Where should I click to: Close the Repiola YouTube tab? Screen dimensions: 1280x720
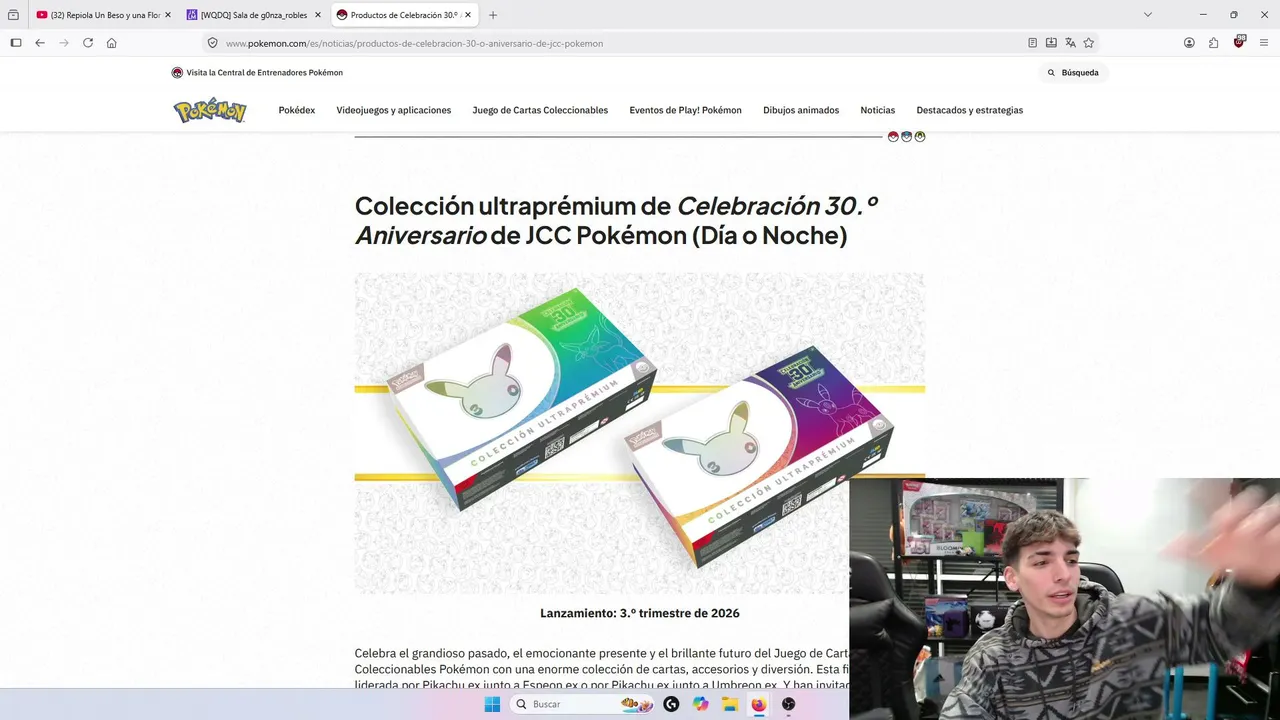(168, 15)
